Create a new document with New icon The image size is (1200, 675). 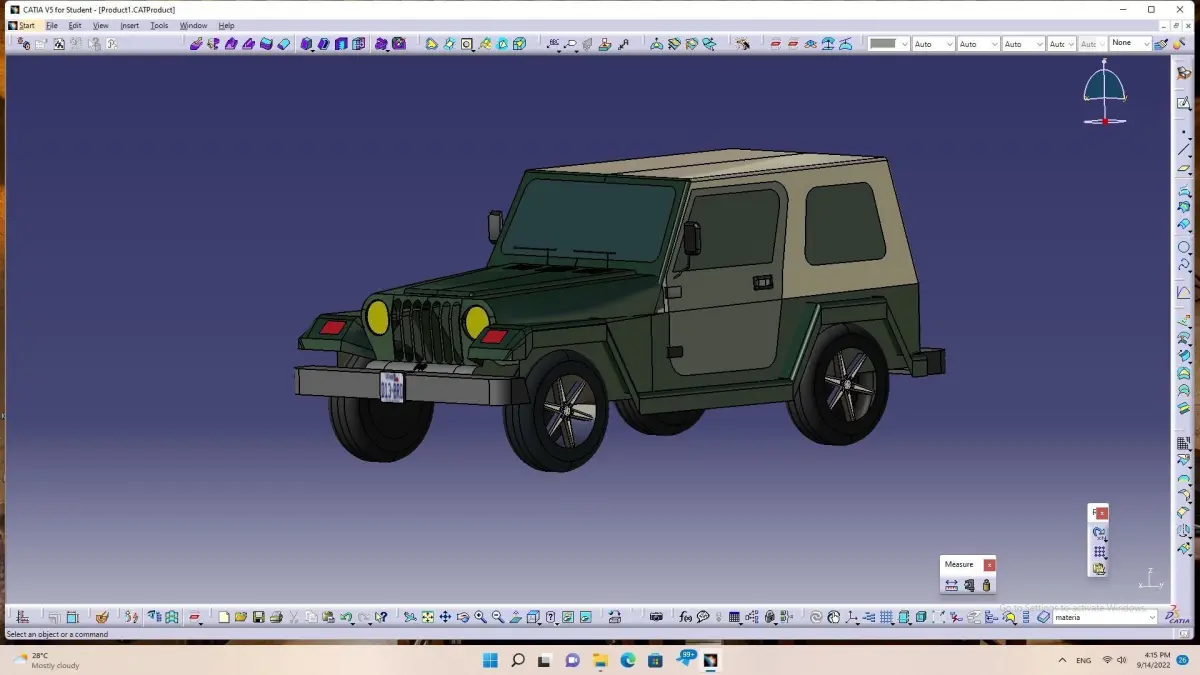(x=224, y=617)
